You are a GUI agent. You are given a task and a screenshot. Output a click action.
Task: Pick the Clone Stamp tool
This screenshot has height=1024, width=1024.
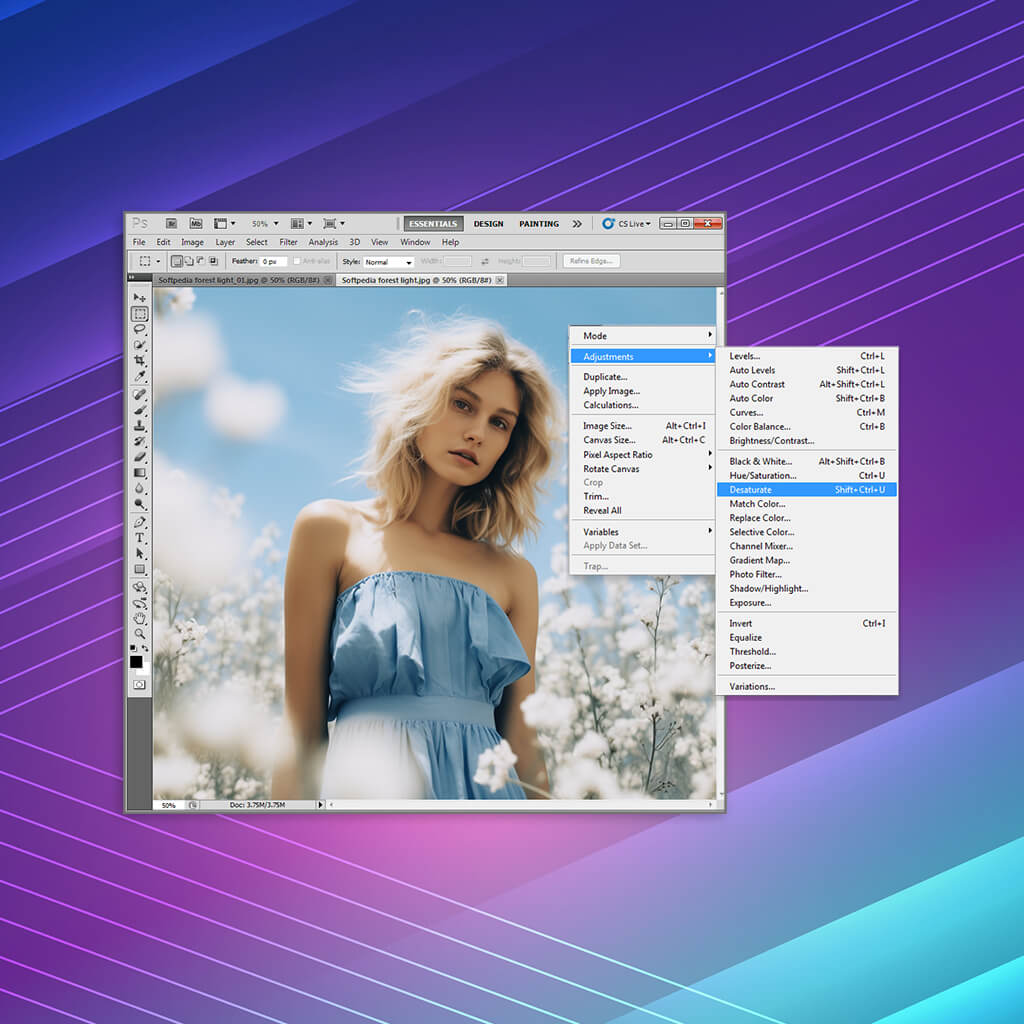[140, 424]
